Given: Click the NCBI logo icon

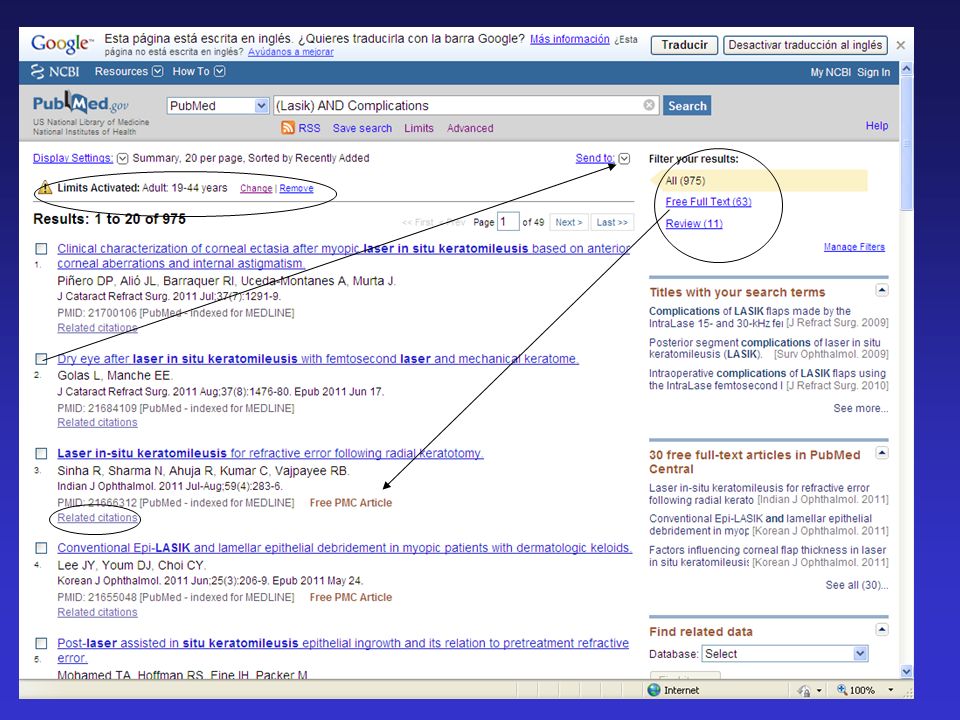Looking at the screenshot, I should pos(38,72).
